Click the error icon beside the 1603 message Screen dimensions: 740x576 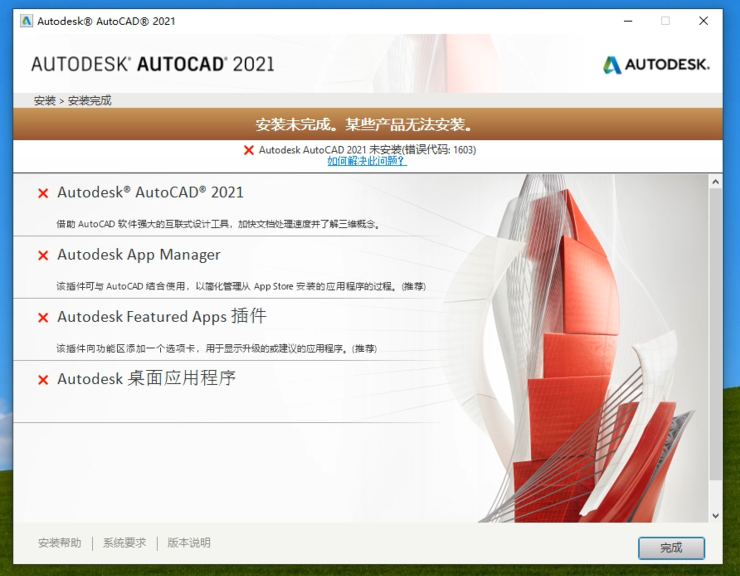point(249,150)
